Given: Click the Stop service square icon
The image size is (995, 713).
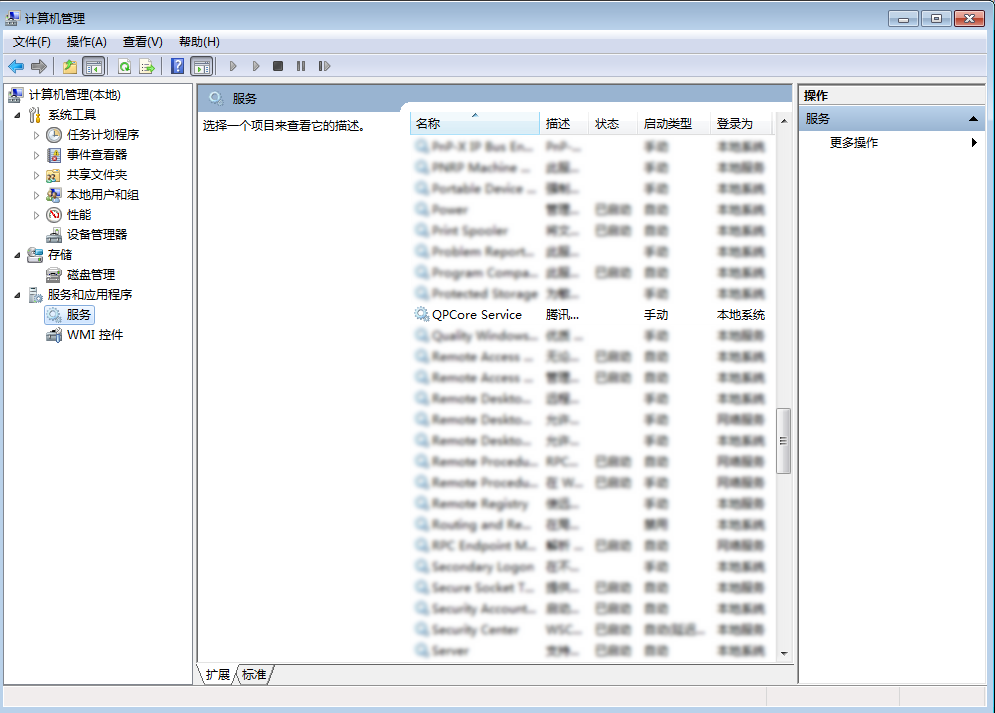Looking at the screenshot, I should click(x=278, y=66).
